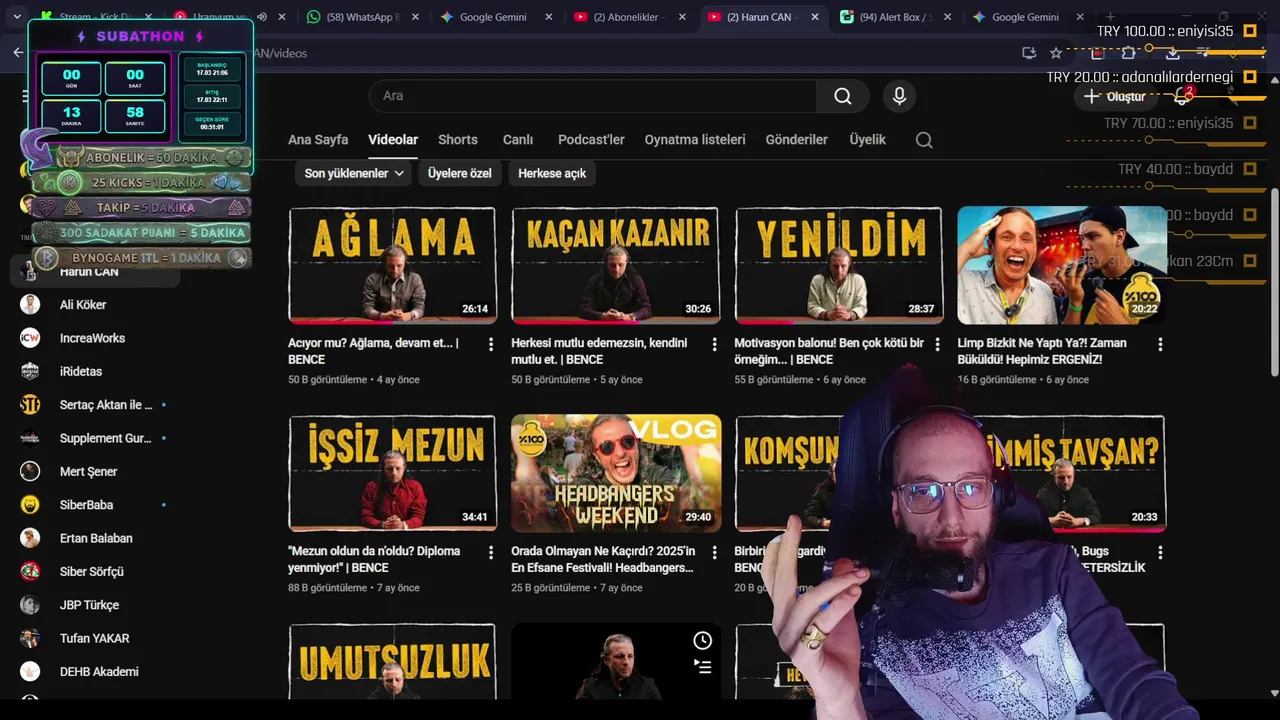1280x720 pixels.
Task: Open video title 'Limp Bizkit Ne Yaptı Ya?!'
Action: (x=1042, y=351)
